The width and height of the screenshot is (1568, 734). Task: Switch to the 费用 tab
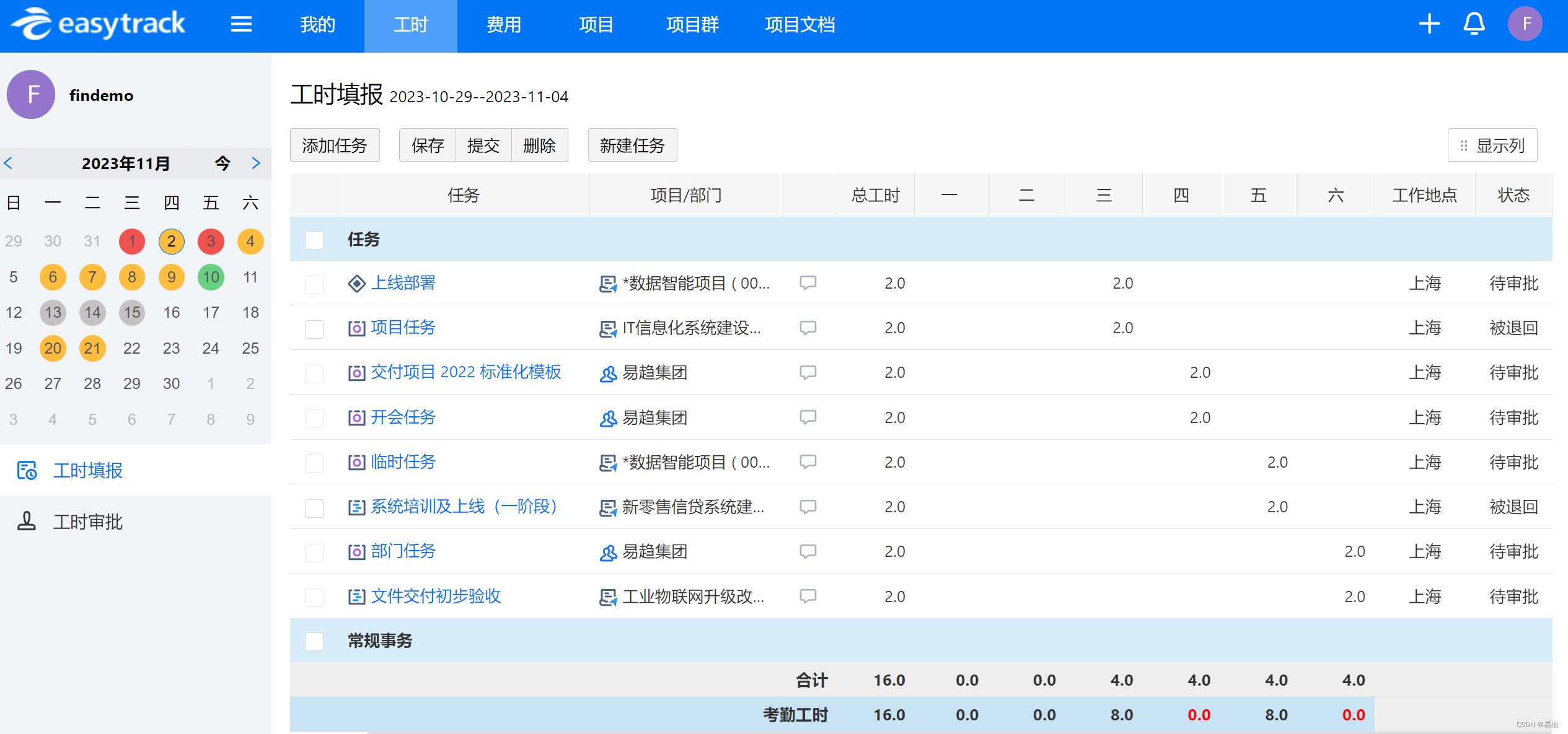tap(503, 25)
